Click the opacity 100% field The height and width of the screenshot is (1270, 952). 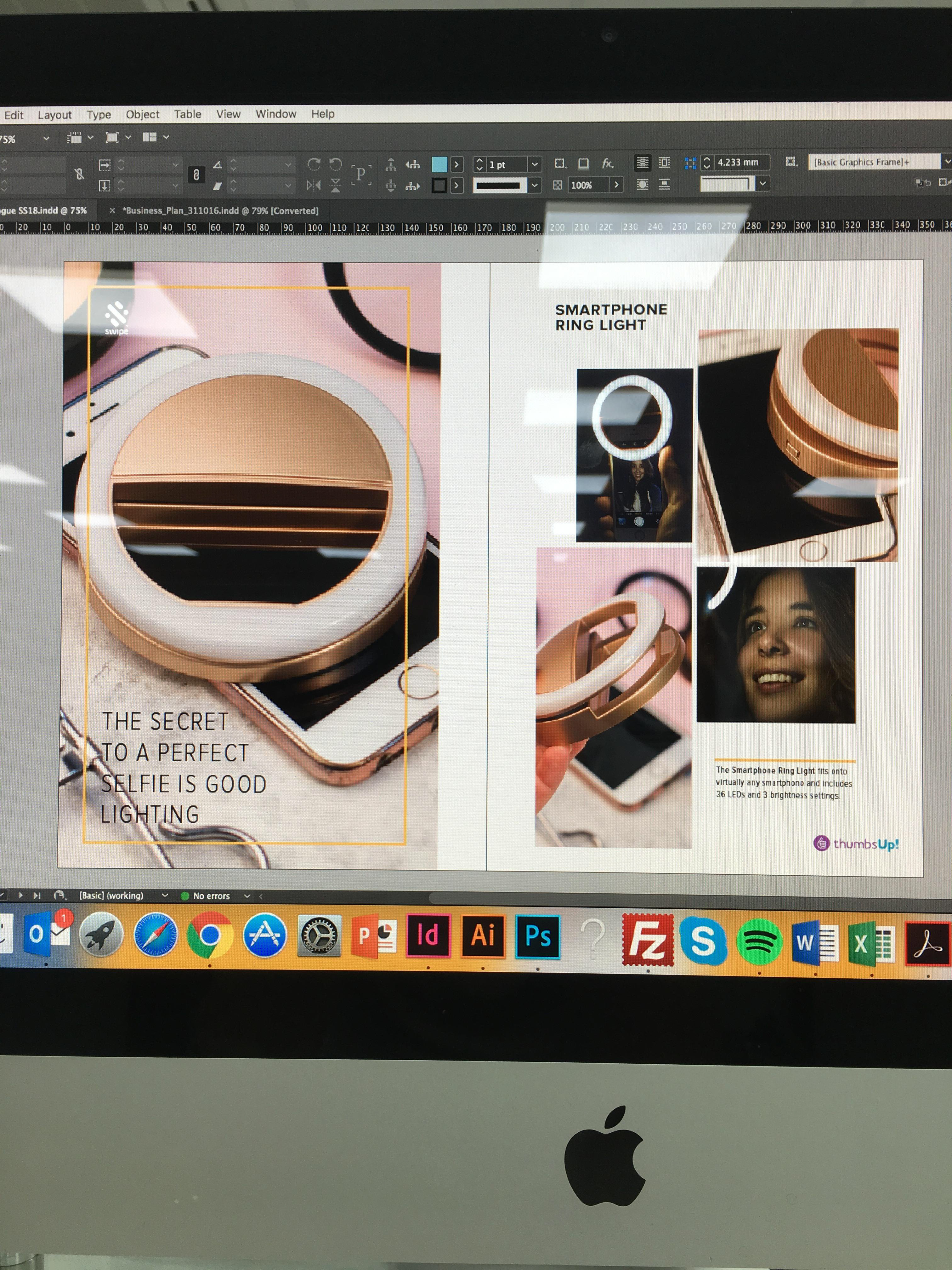tap(588, 185)
